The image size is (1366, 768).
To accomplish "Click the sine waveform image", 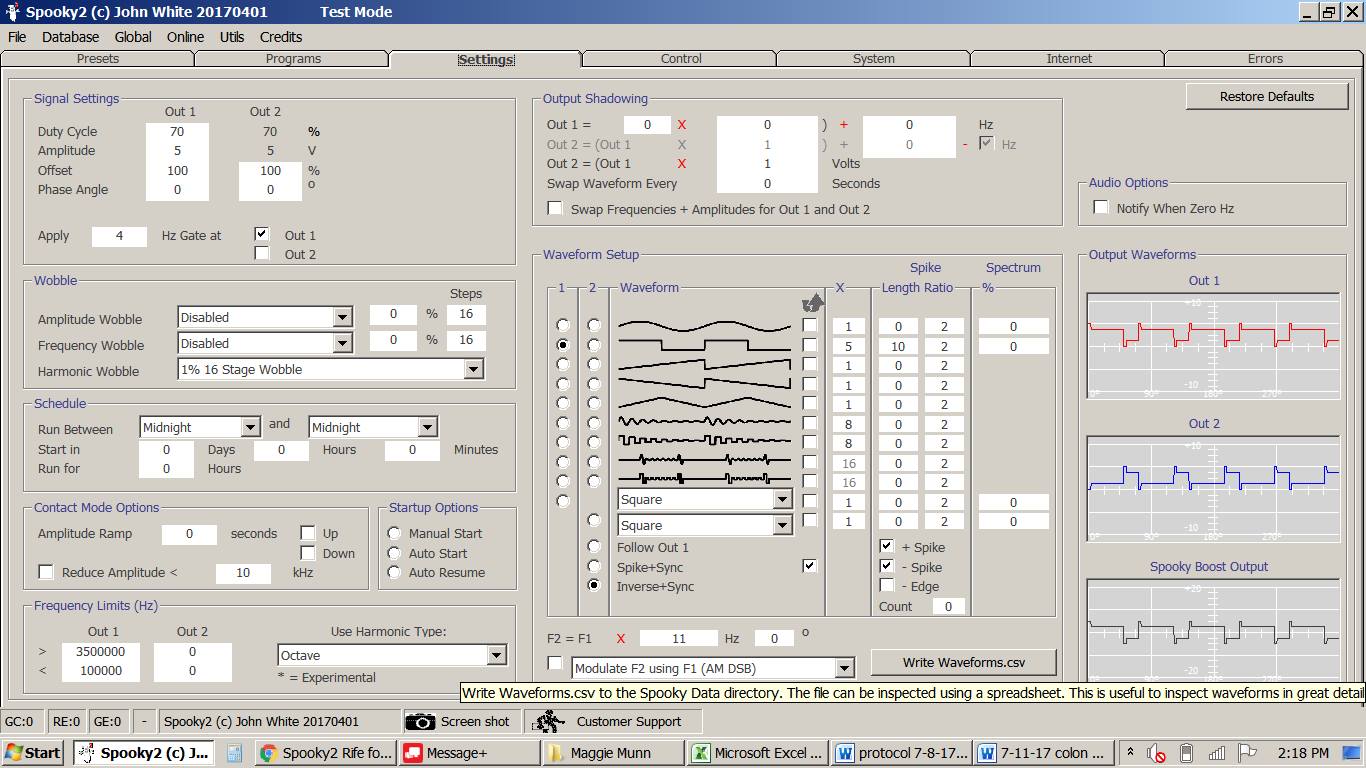I will (704, 326).
